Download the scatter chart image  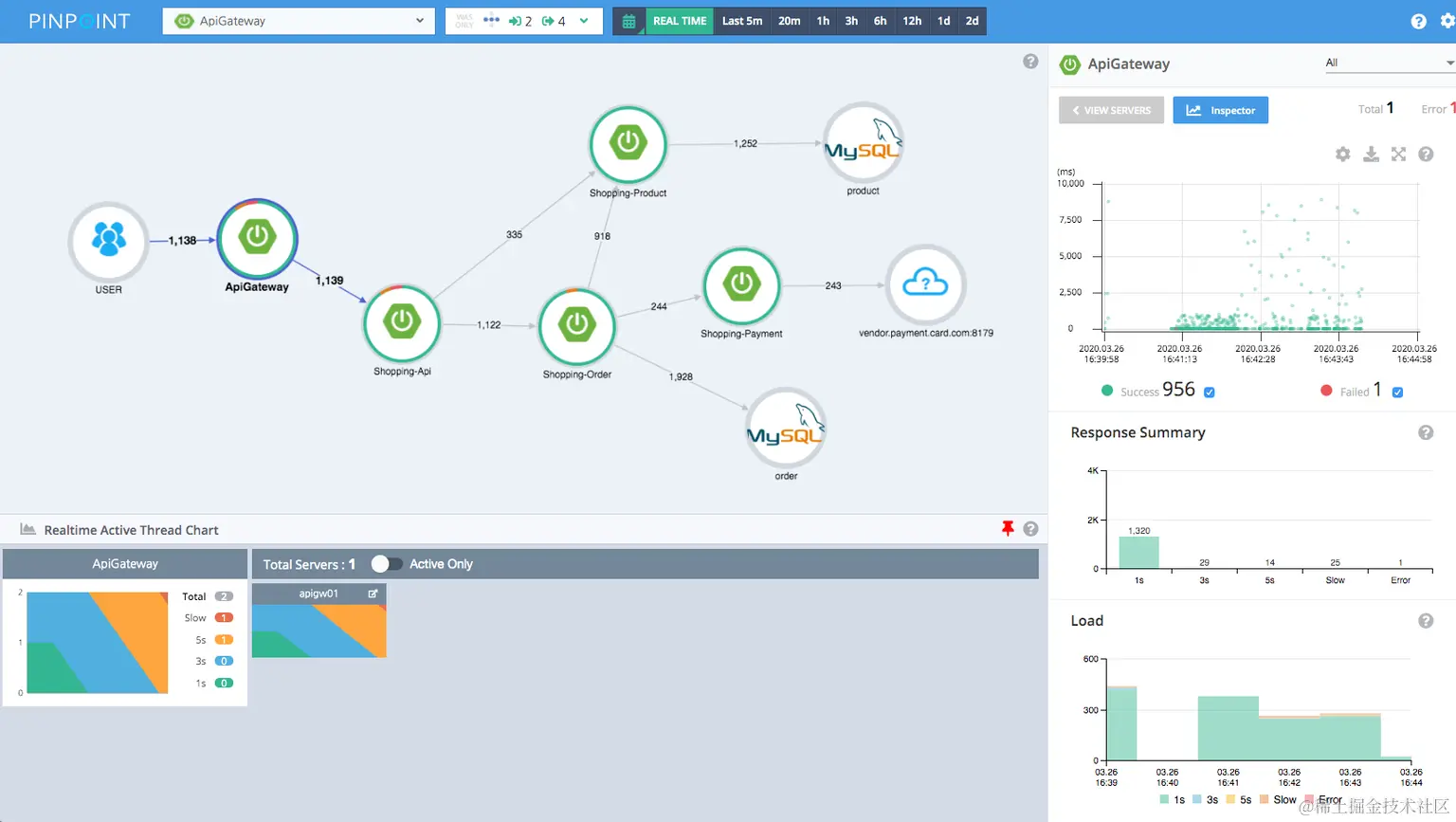[1371, 155]
